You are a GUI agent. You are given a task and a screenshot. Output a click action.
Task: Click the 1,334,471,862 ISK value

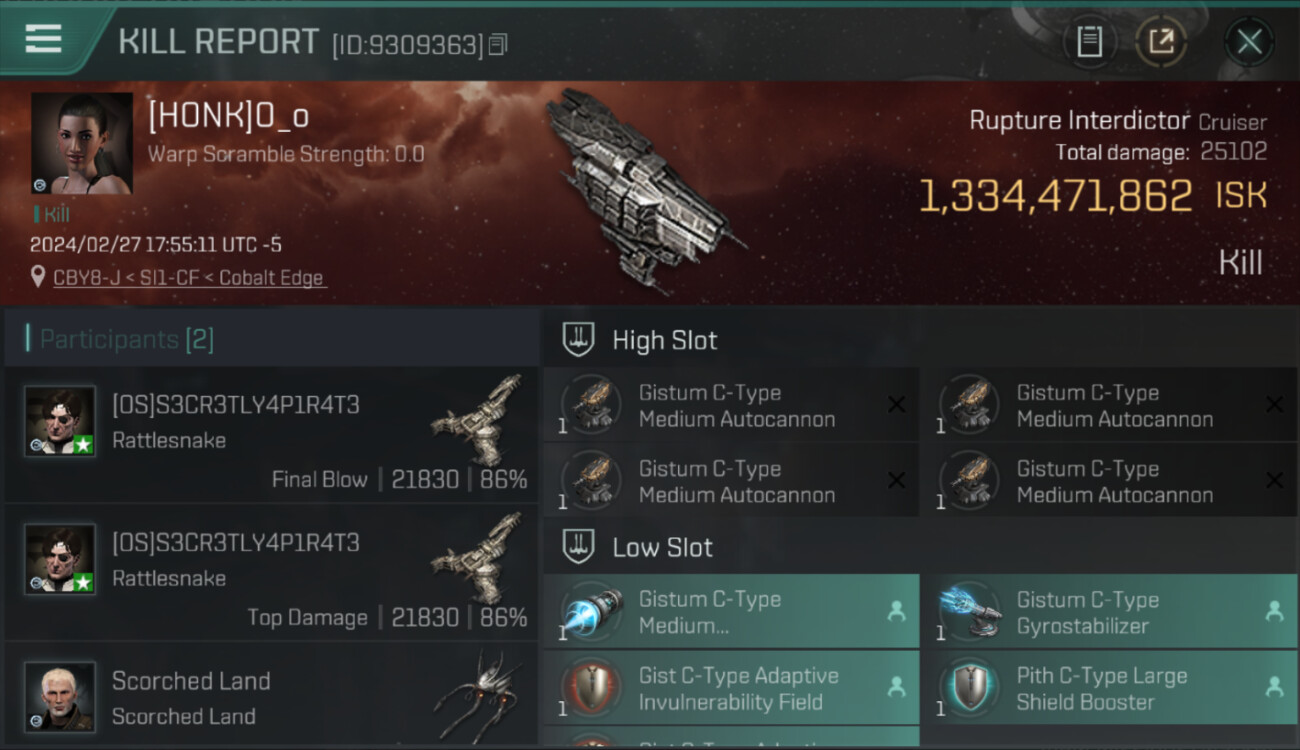point(1092,196)
